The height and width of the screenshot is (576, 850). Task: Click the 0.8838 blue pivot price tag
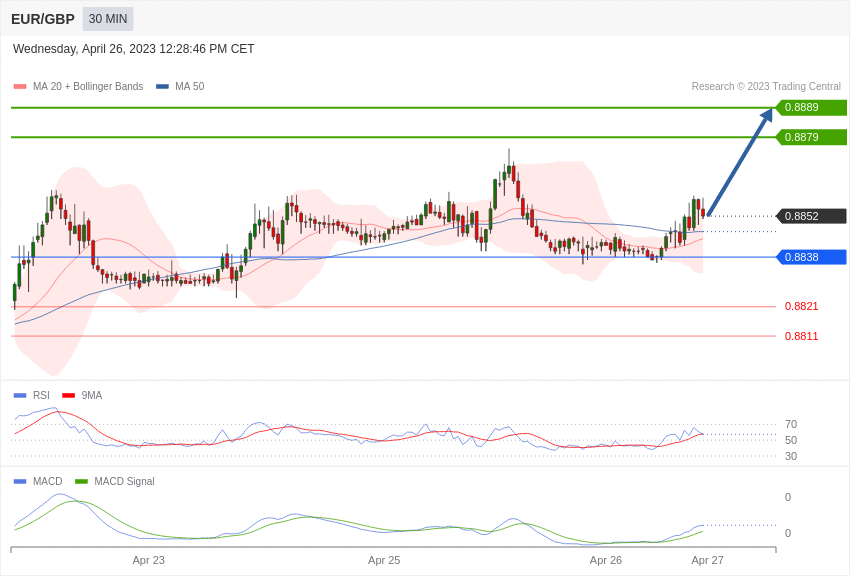[812, 257]
